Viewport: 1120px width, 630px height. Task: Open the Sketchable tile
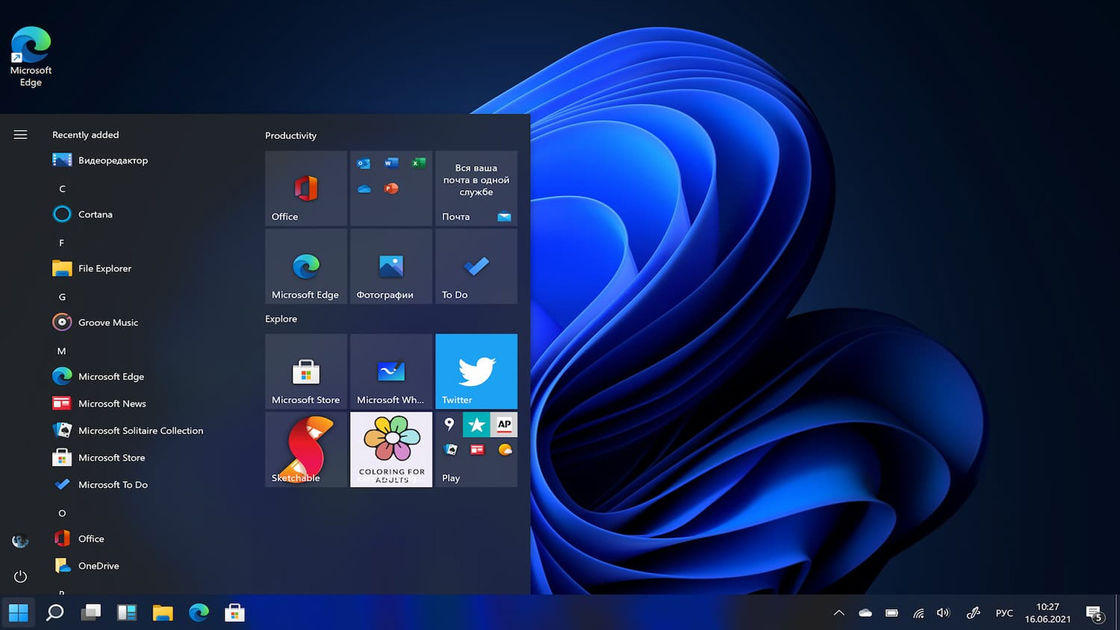point(306,449)
